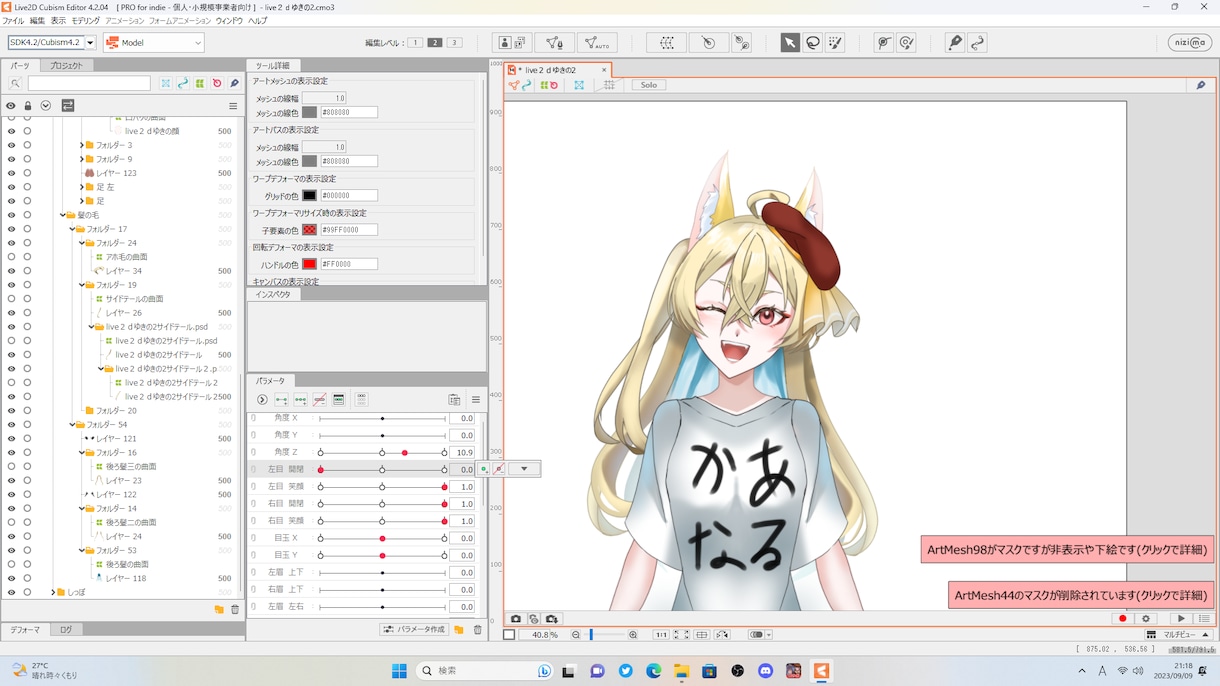1220x686 pixels.
Task: Open key edit dropdown arrow for 左目 開閉
Action: tap(524, 469)
